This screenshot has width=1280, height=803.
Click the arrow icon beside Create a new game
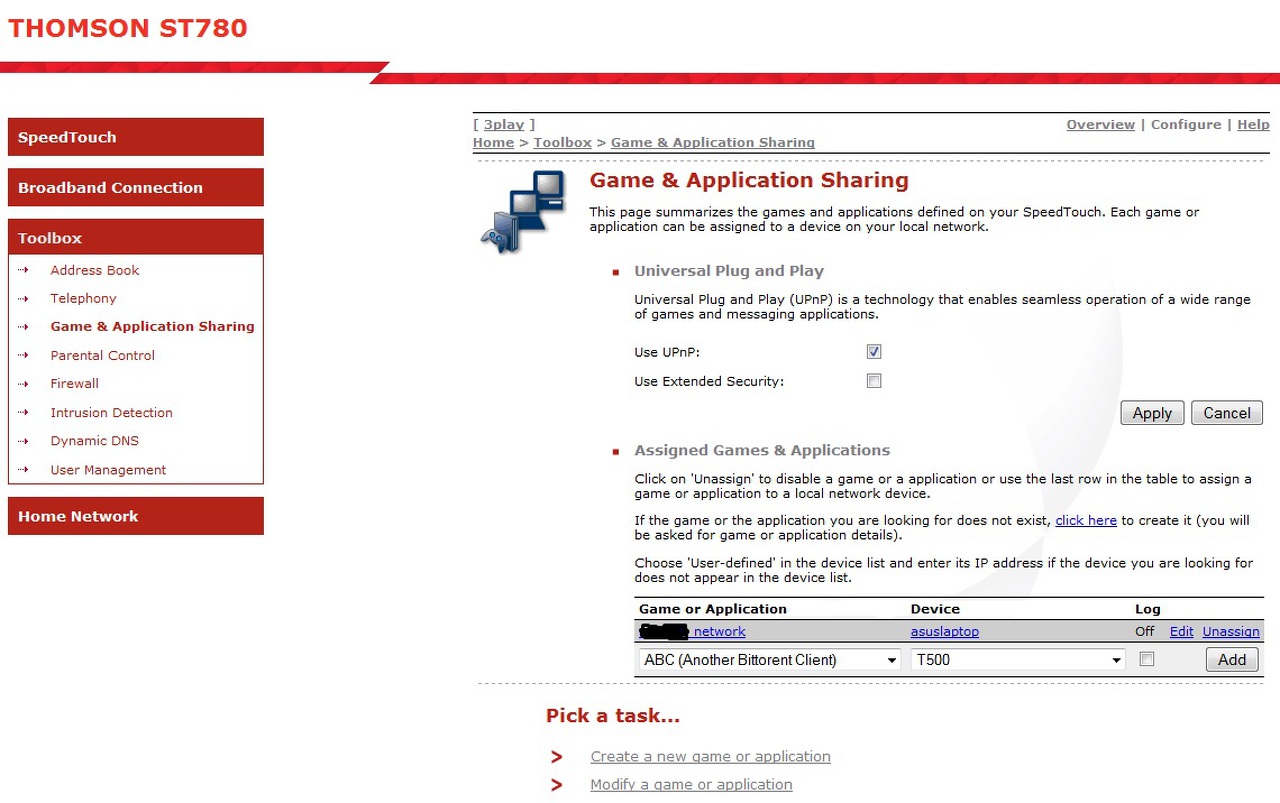pyautogui.click(x=557, y=757)
